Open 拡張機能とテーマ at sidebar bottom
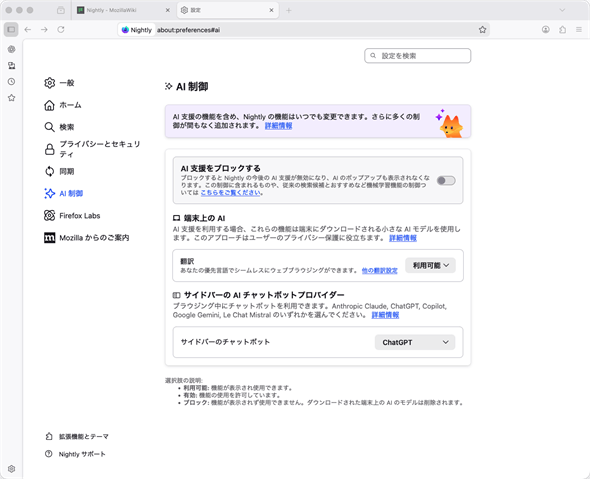590x479 pixels. pos(77,436)
